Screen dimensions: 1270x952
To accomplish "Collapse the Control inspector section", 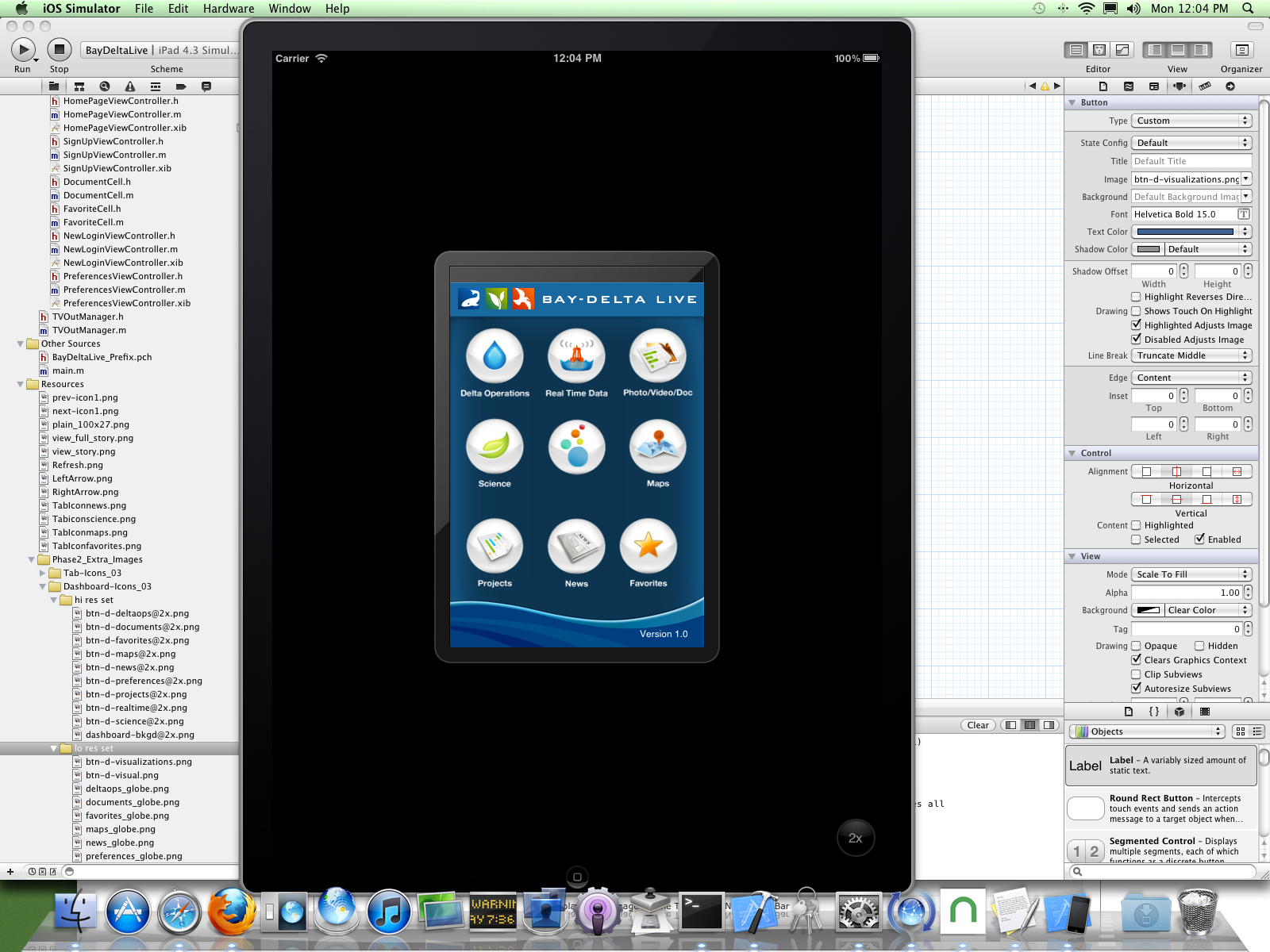I will pos(1072,453).
